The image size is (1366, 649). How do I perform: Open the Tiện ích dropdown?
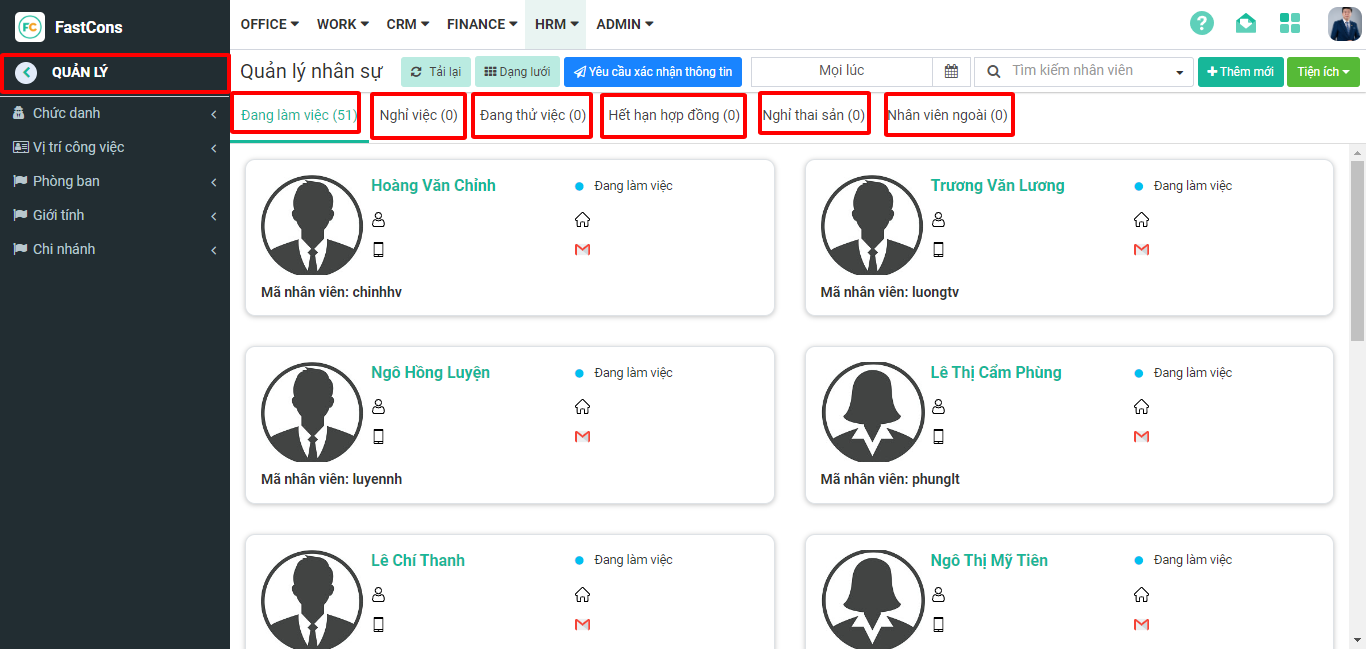1323,72
